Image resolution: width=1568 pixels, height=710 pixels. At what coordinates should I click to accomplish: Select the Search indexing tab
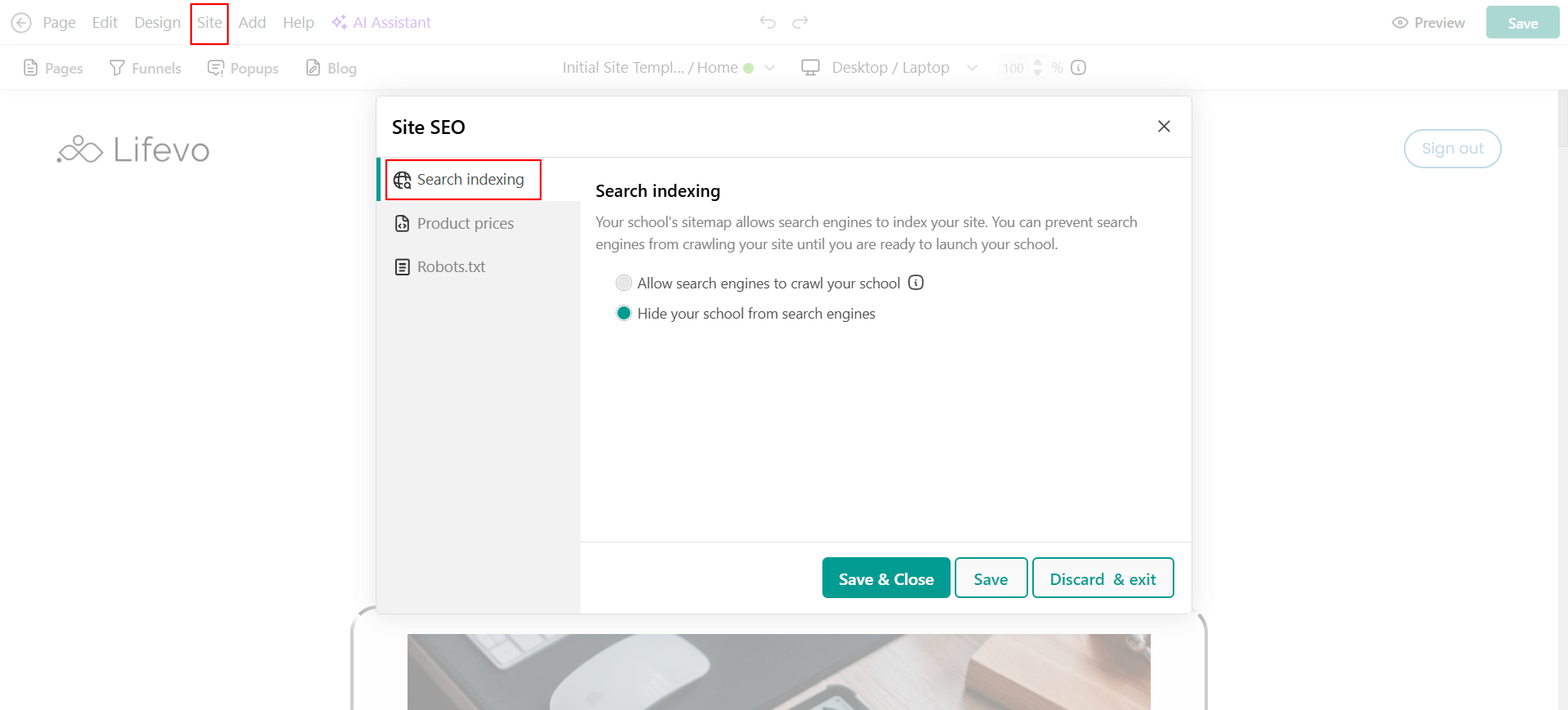[x=479, y=180]
